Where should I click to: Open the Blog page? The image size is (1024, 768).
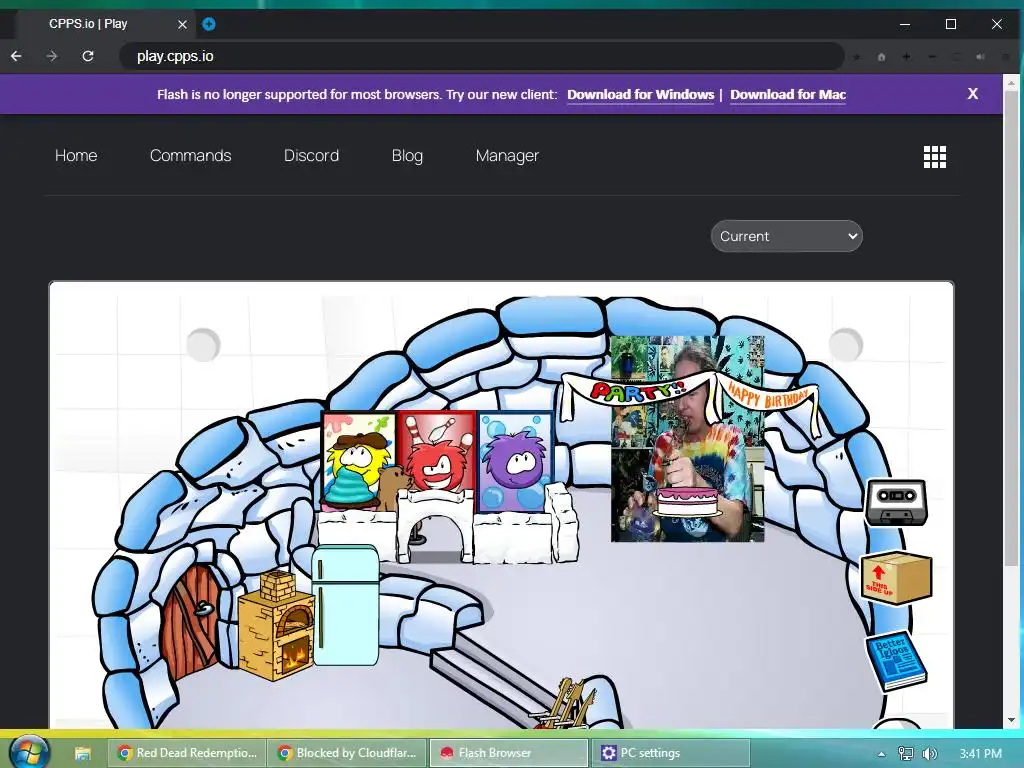pyautogui.click(x=407, y=155)
